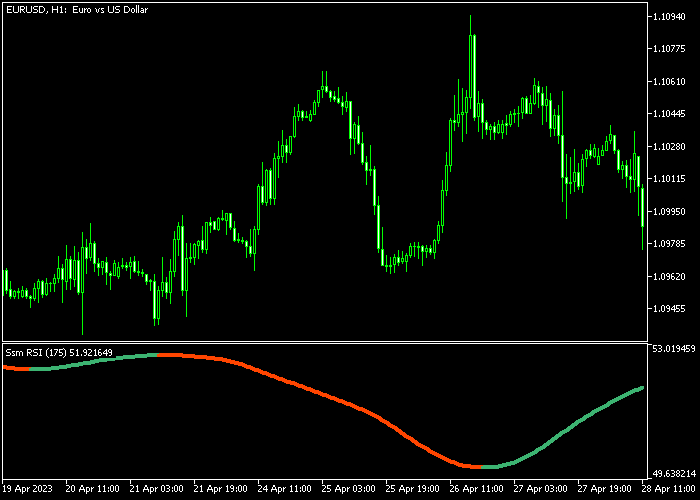Click the "27 Apr 19:00" time axis label

pos(605,488)
